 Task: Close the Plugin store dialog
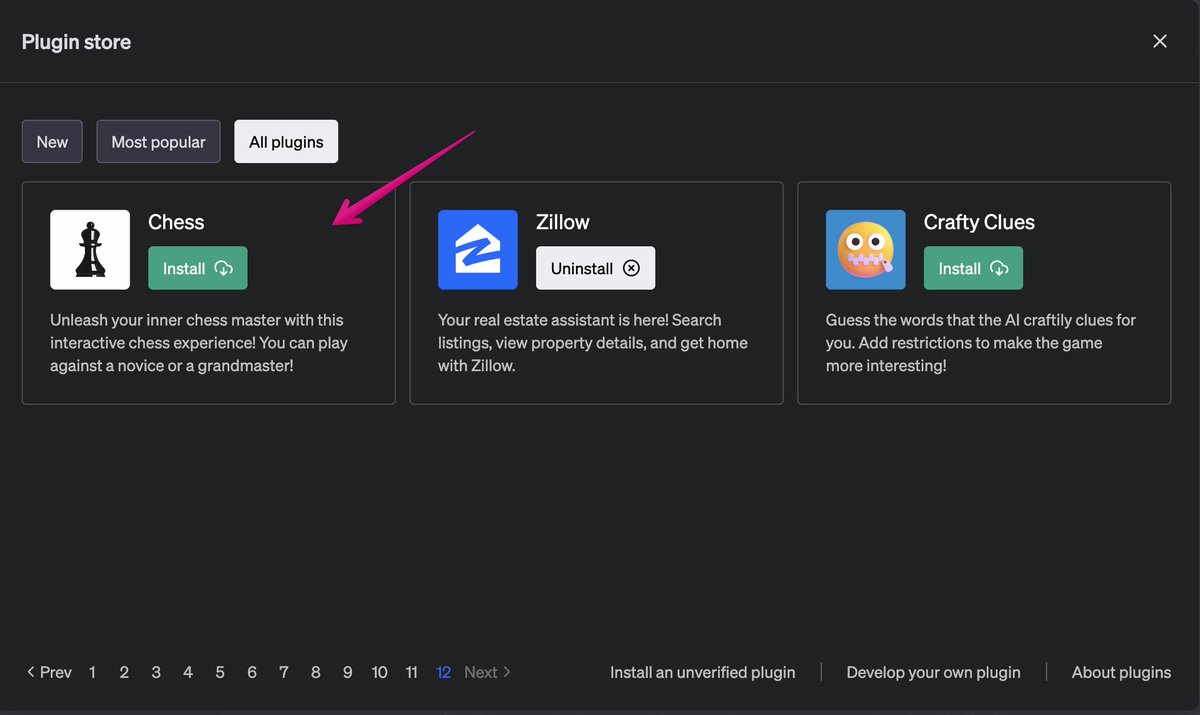(x=1160, y=41)
